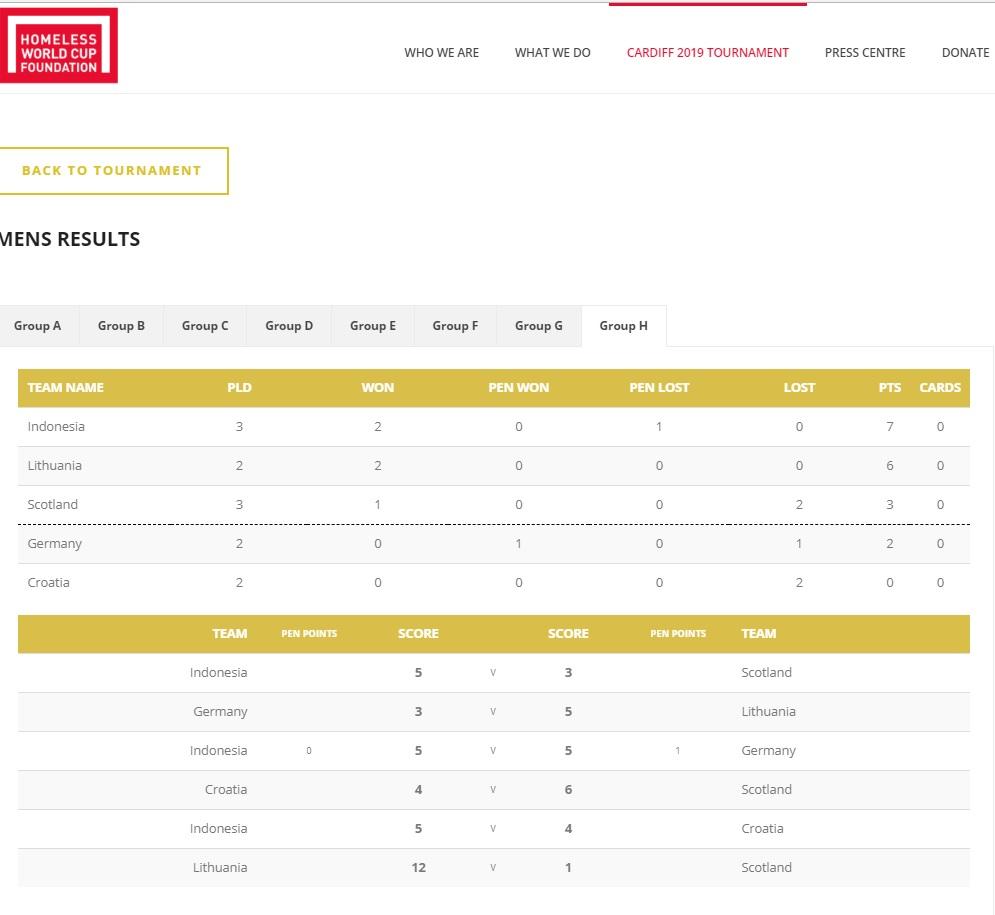View the Group F tab
995x915 pixels.
pyautogui.click(x=455, y=326)
